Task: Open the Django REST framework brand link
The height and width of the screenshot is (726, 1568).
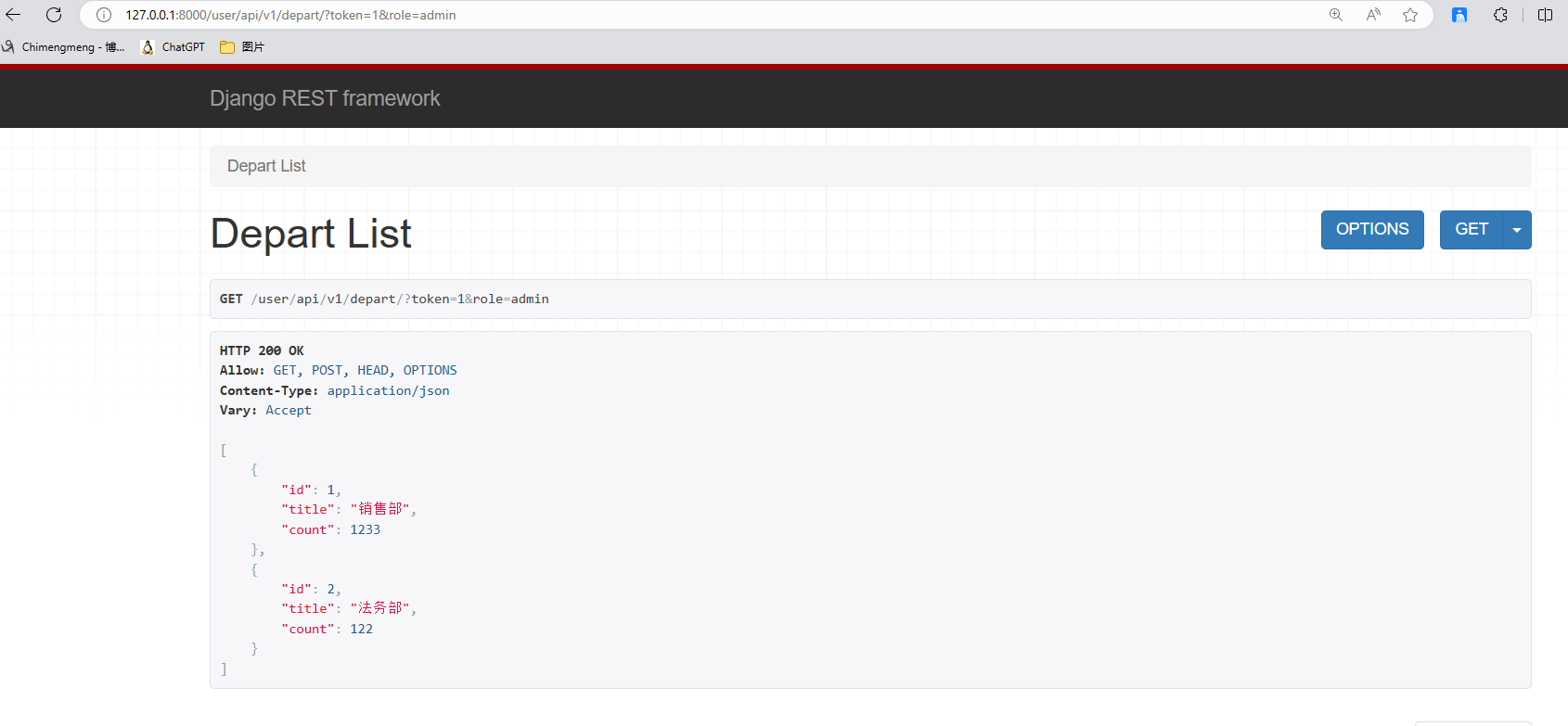Action: click(325, 98)
